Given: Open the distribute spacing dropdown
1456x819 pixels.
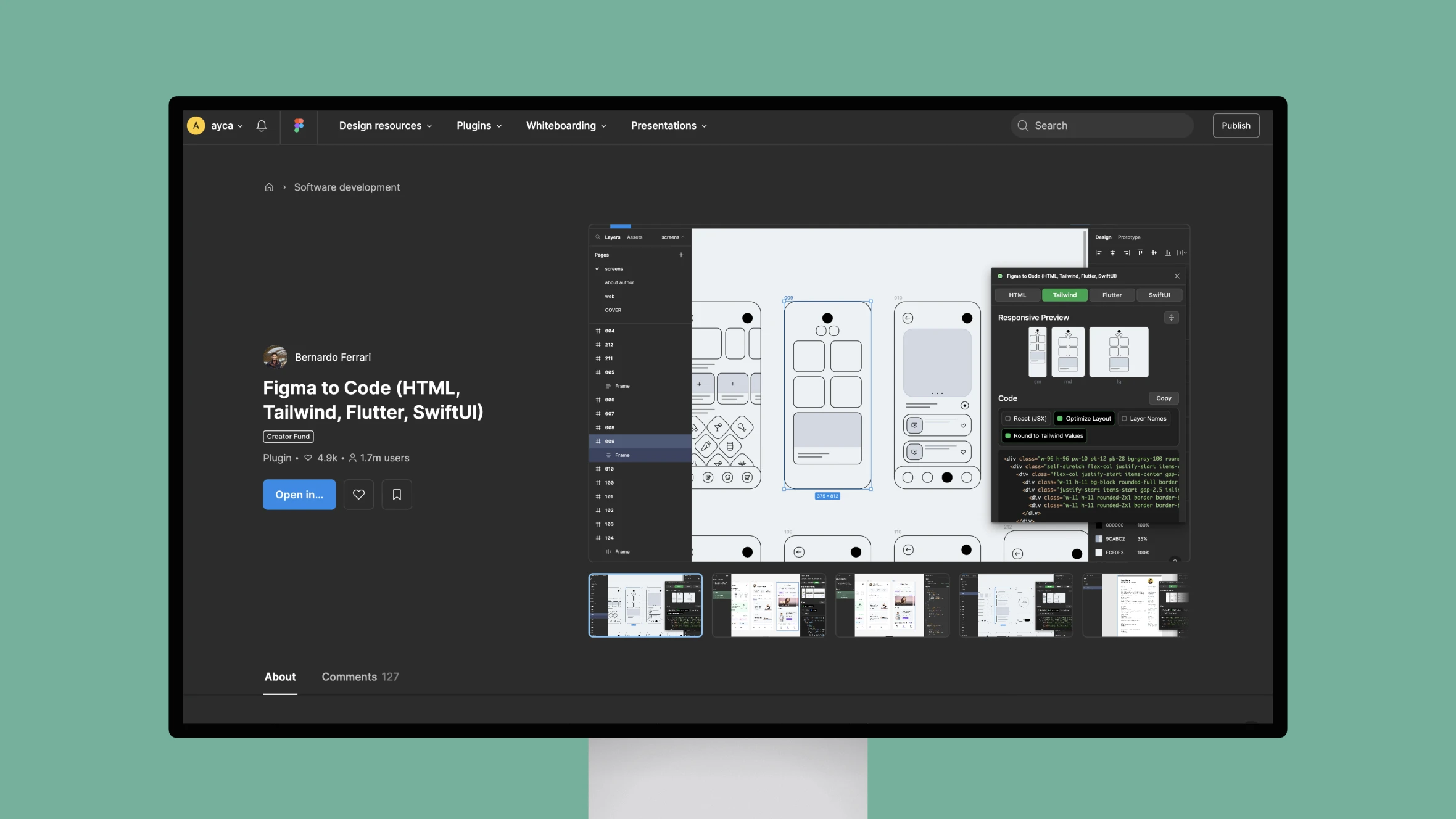Looking at the screenshot, I should coord(1181,253).
